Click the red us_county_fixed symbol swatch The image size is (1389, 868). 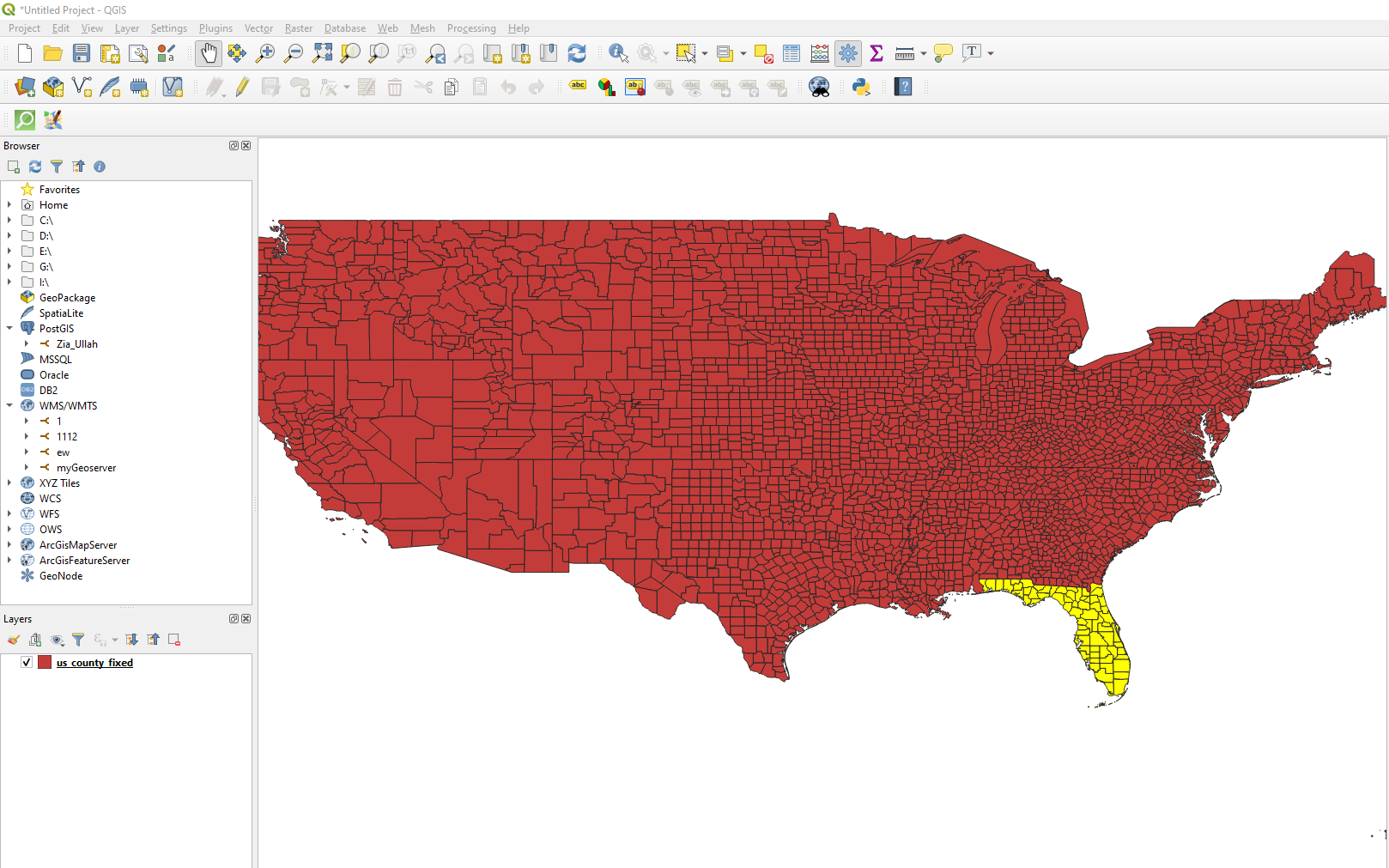[45, 662]
